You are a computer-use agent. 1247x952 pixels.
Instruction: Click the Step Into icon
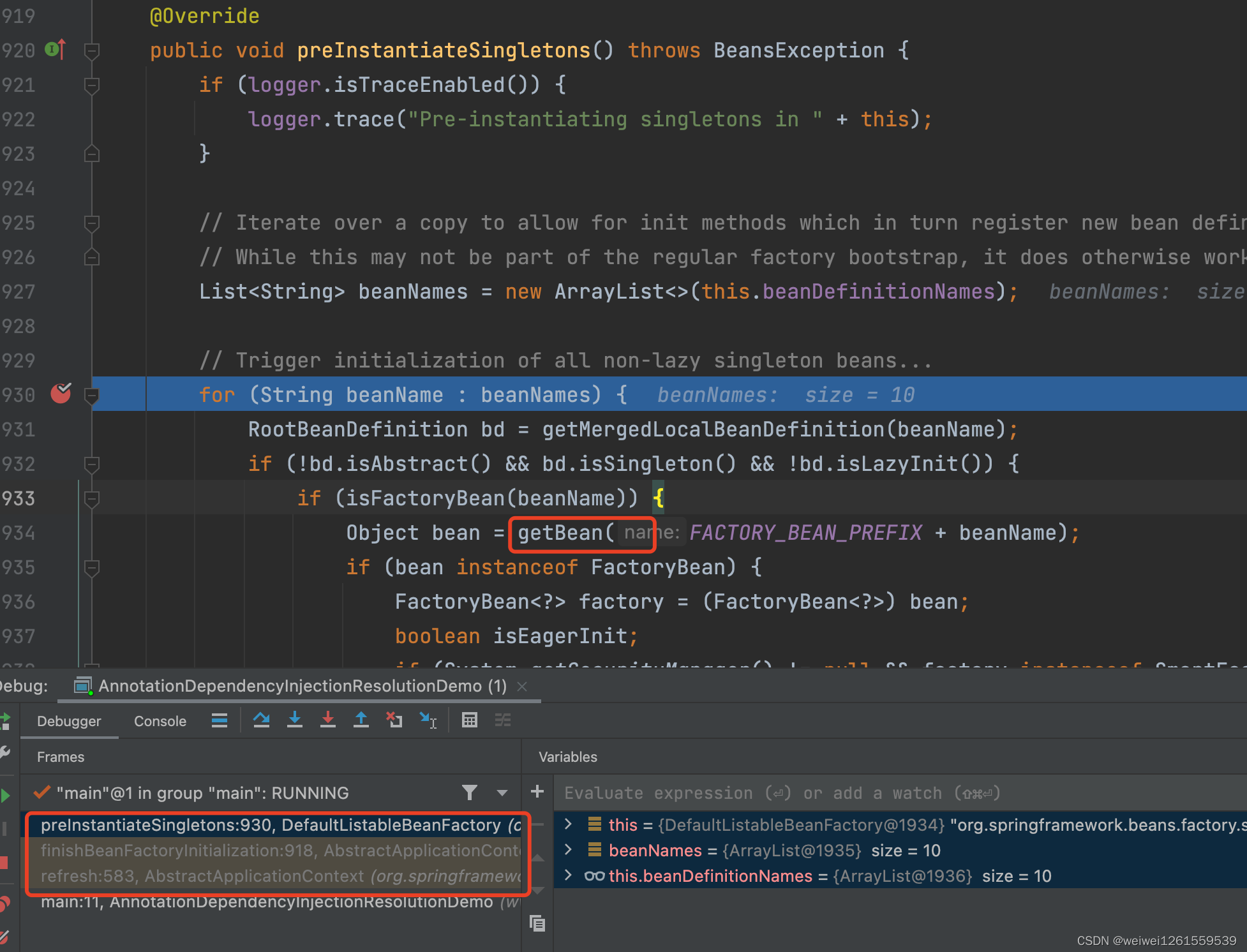[x=294, y=720]
